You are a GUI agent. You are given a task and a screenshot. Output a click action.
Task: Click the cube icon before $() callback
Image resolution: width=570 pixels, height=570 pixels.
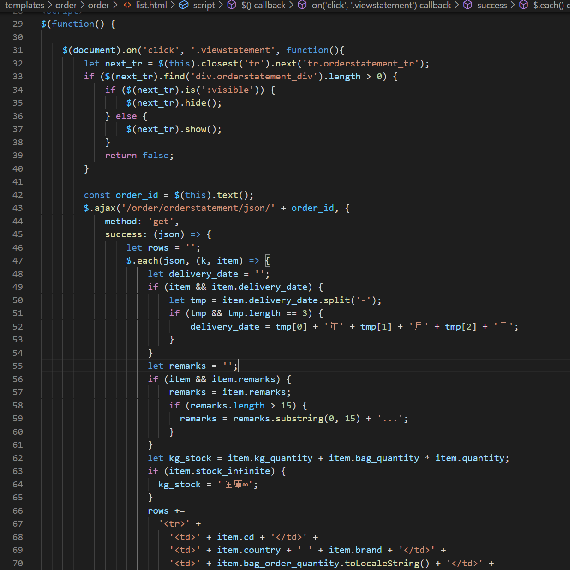coord(232,5)
